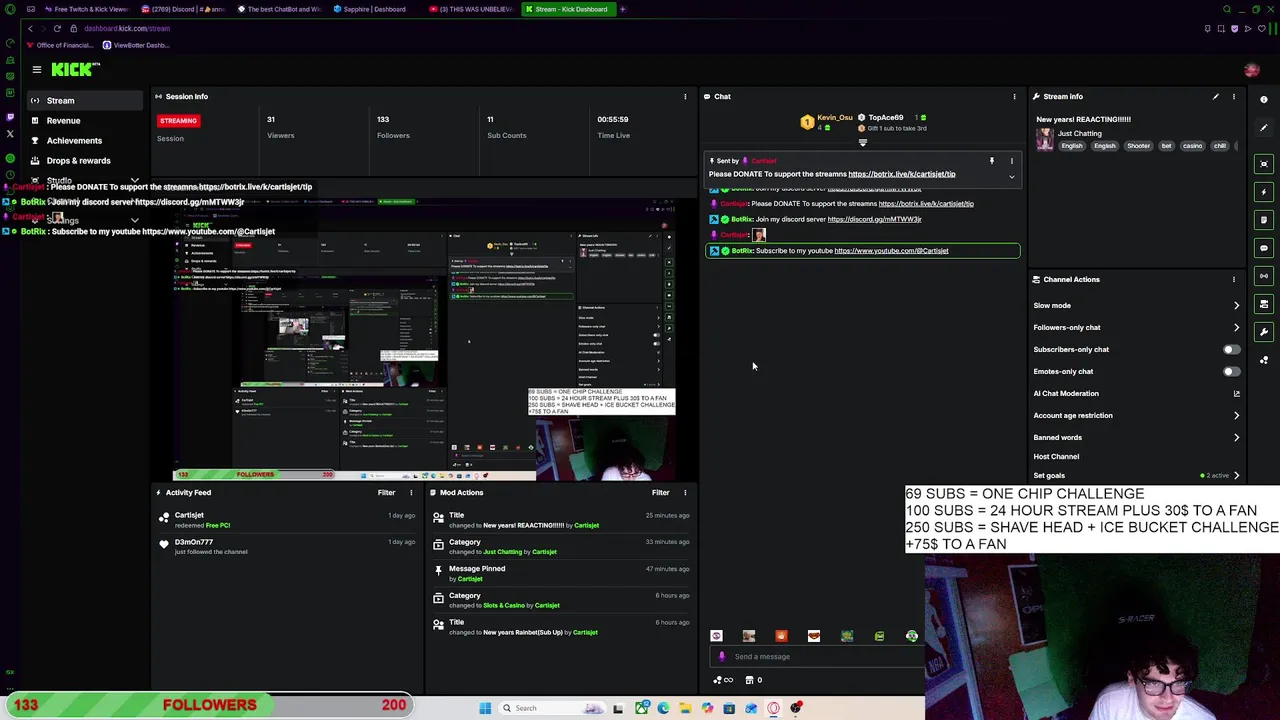1280x720 pixels.
Task: Open Mod Actions Filter dropdown
Action: (660, 493)
